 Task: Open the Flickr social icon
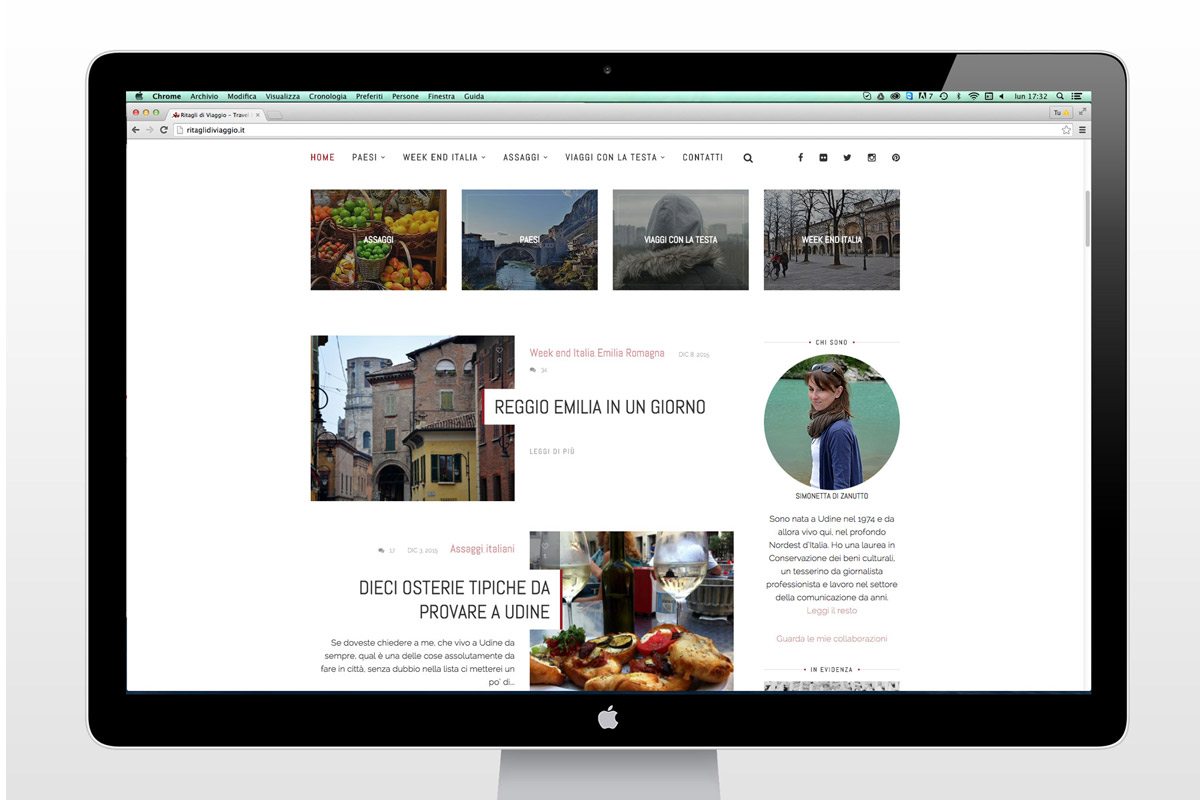point(823,158)
